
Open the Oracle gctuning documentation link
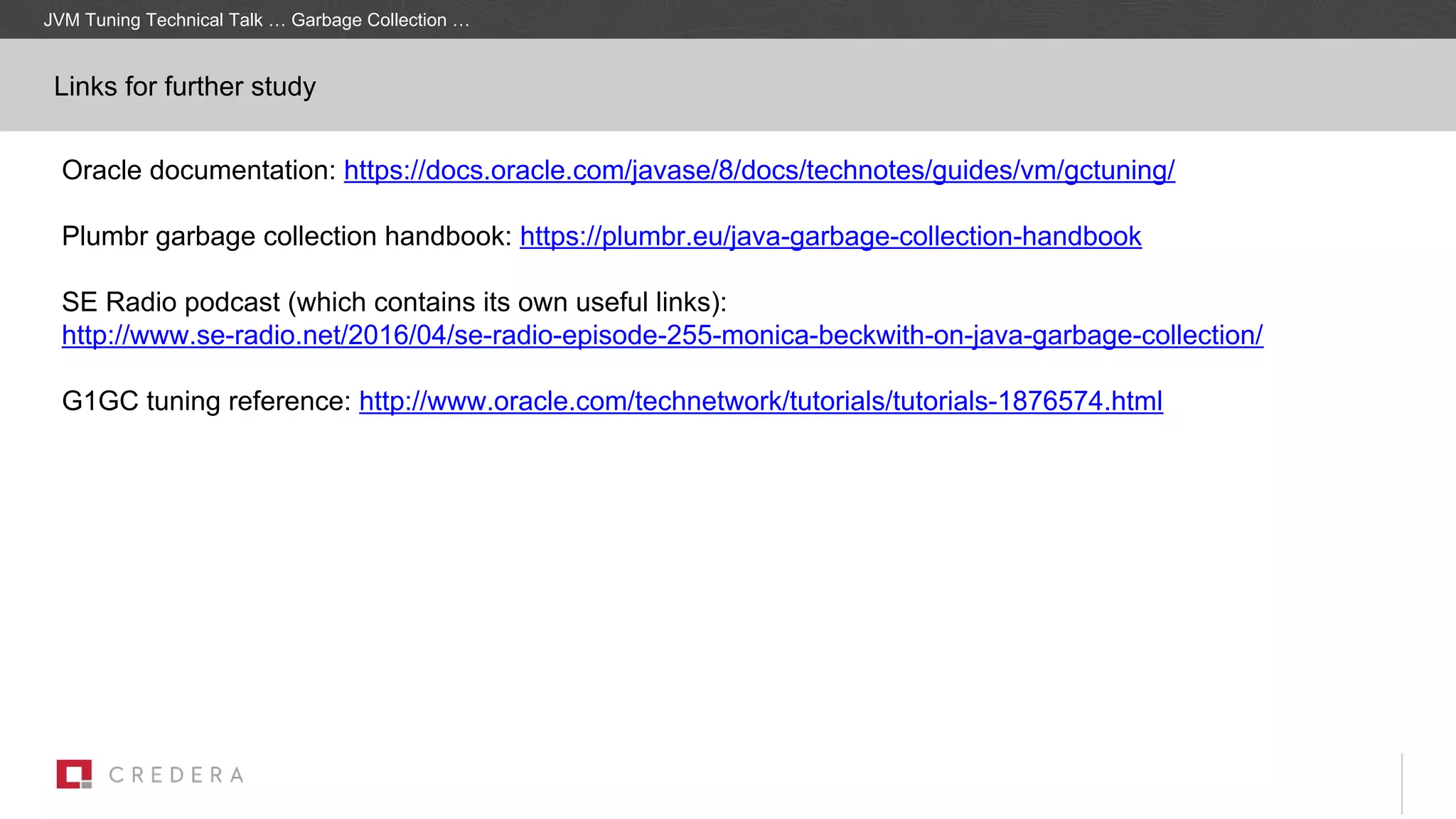[759, 171]
